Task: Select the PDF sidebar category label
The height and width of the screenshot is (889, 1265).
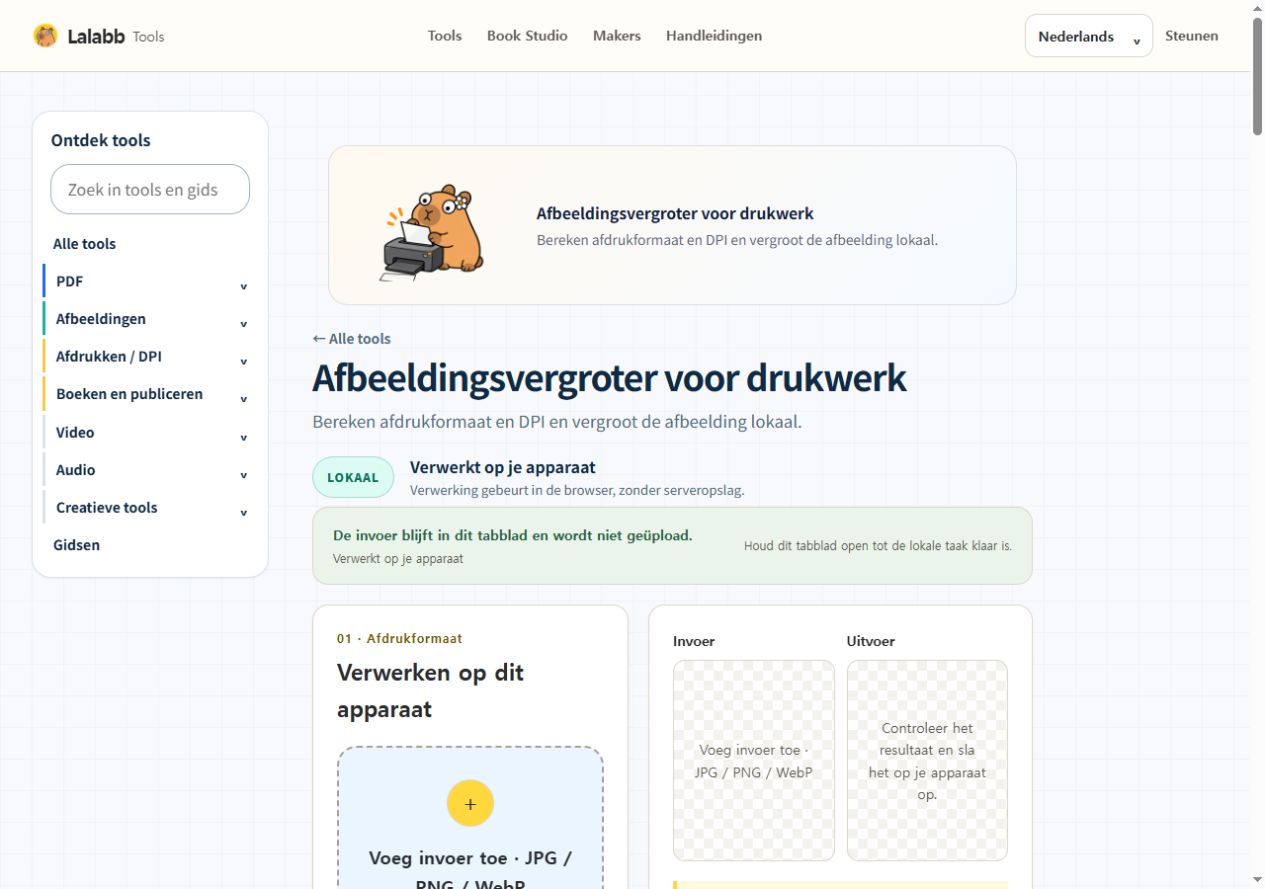Action: pos(69,281)
